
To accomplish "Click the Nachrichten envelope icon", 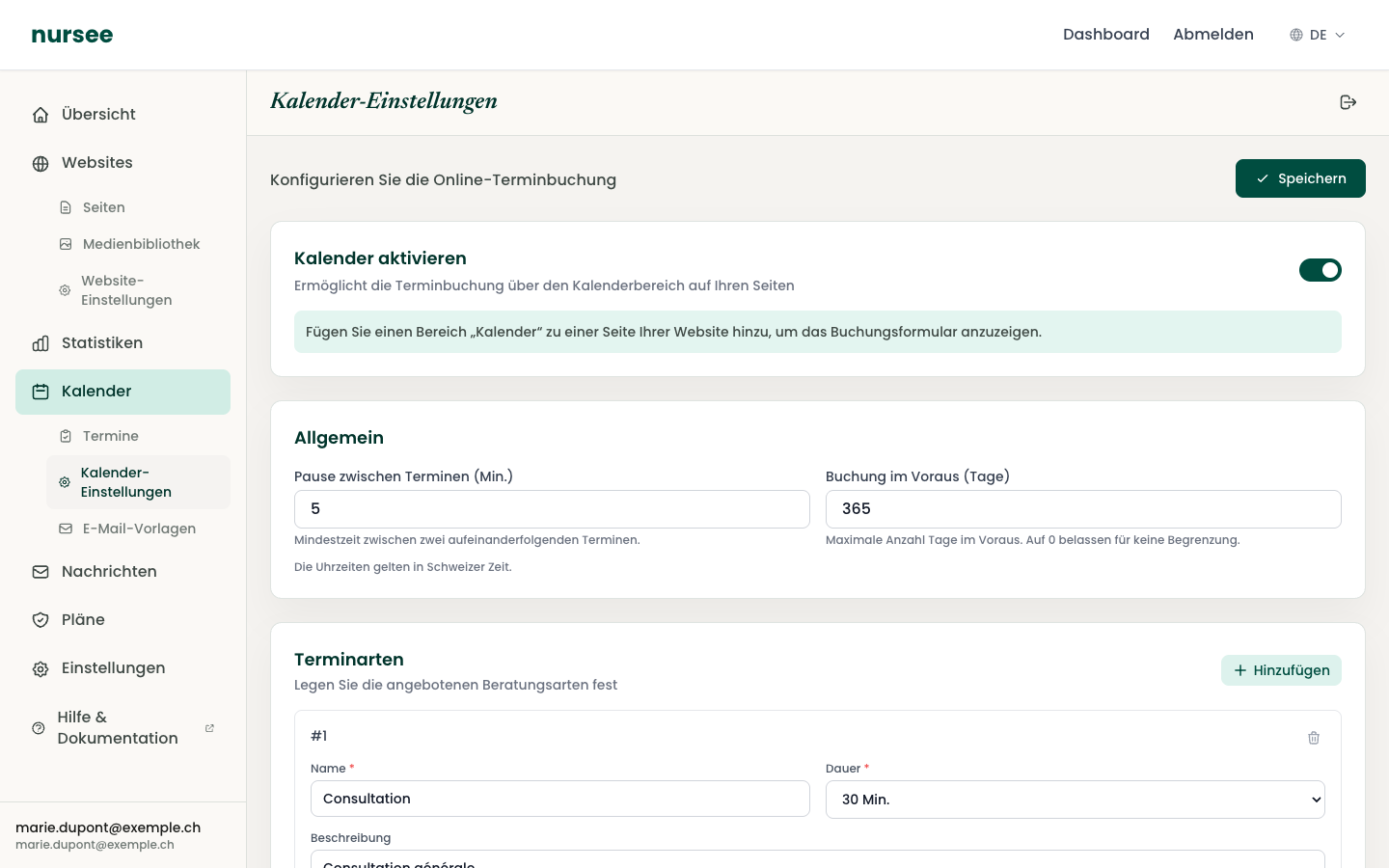I will coord(41,572).
